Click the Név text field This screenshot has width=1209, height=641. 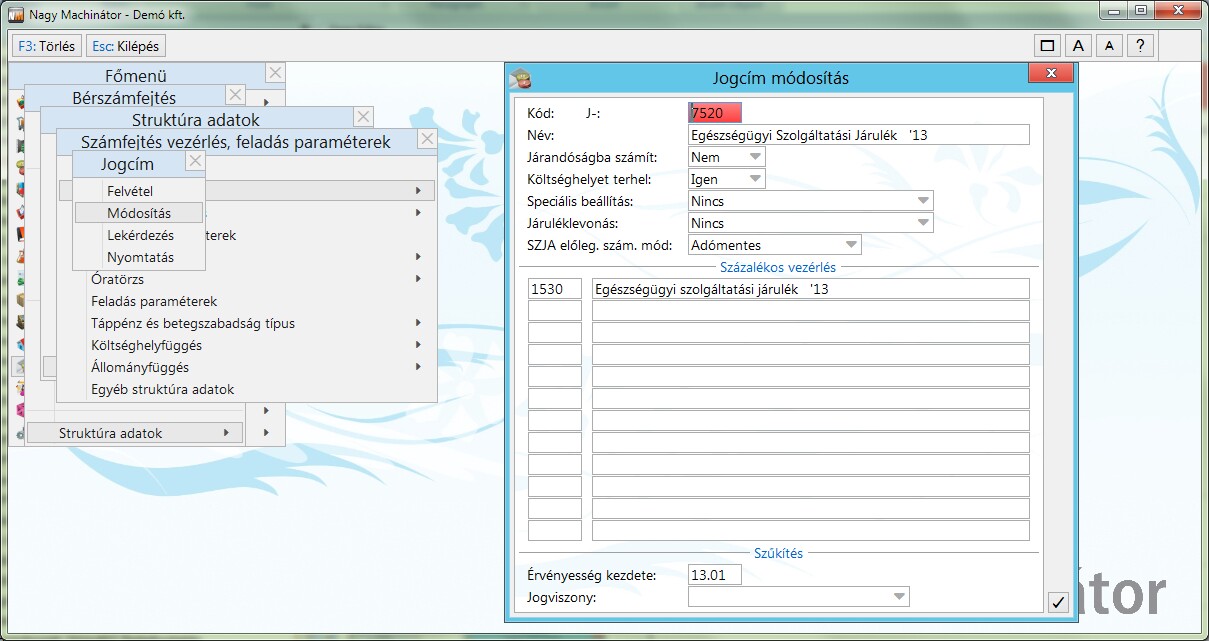tap(858, 135)
